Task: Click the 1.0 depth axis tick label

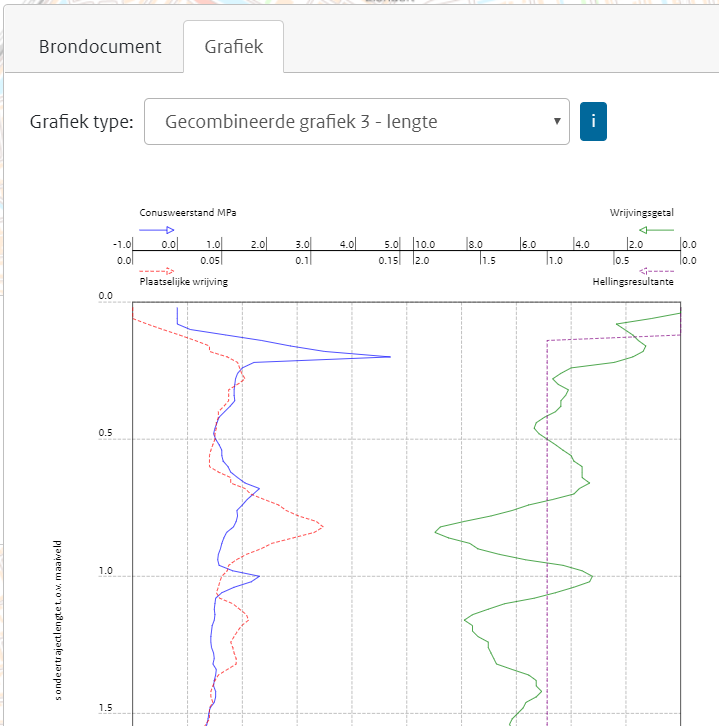Action: (105, 574)
